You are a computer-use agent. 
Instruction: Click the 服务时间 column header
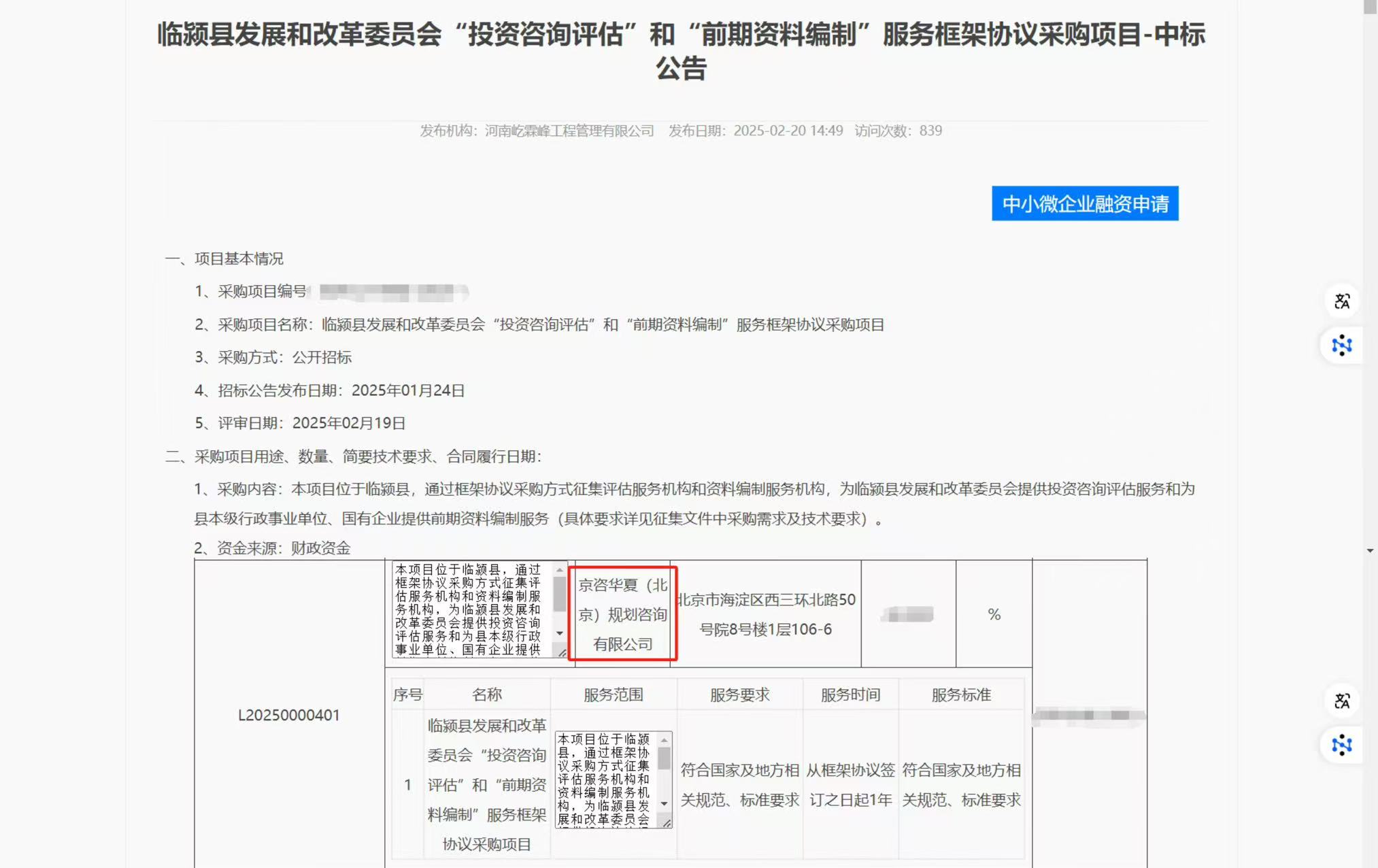pos(850,695)
